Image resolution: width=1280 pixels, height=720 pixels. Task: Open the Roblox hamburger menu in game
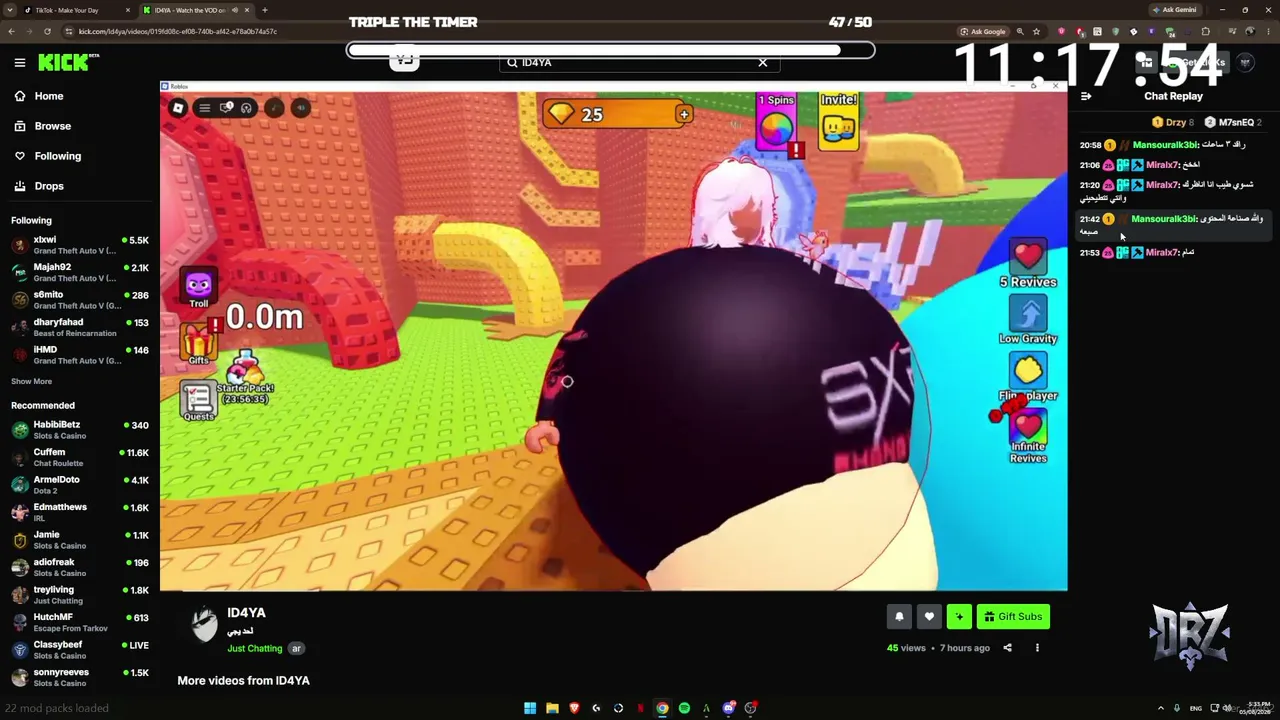click(x=204, y=108)
